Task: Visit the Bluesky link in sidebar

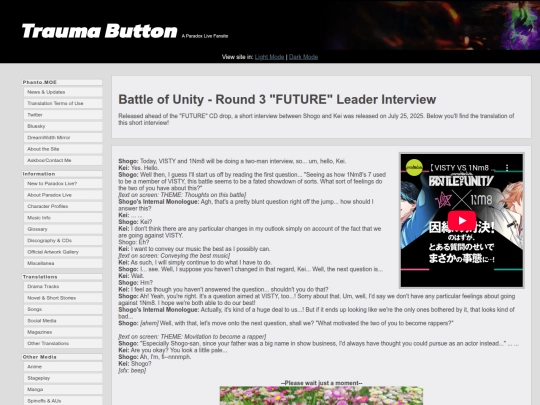Action: (x=63, y=126)
